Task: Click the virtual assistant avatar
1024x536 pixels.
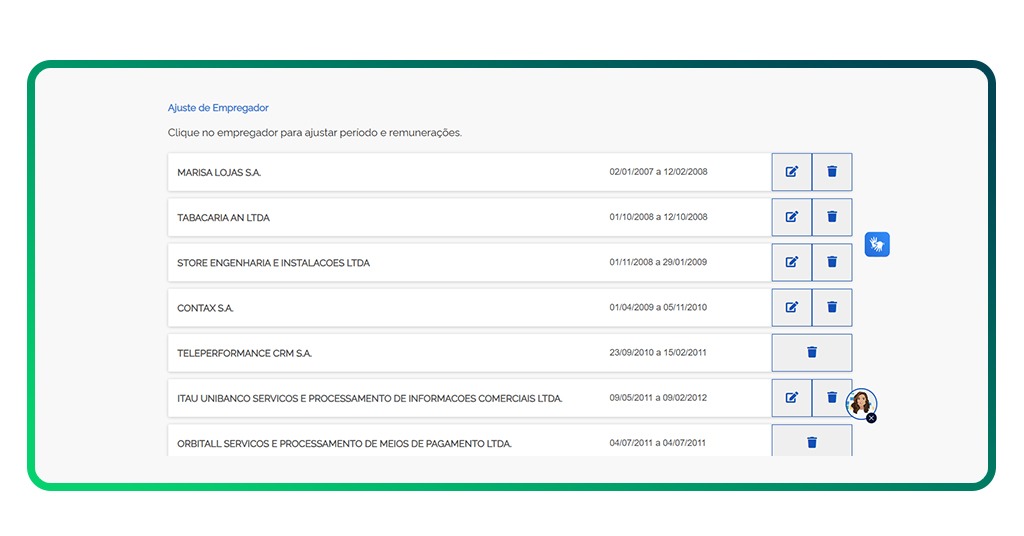Action: click(x=860, y=403)
